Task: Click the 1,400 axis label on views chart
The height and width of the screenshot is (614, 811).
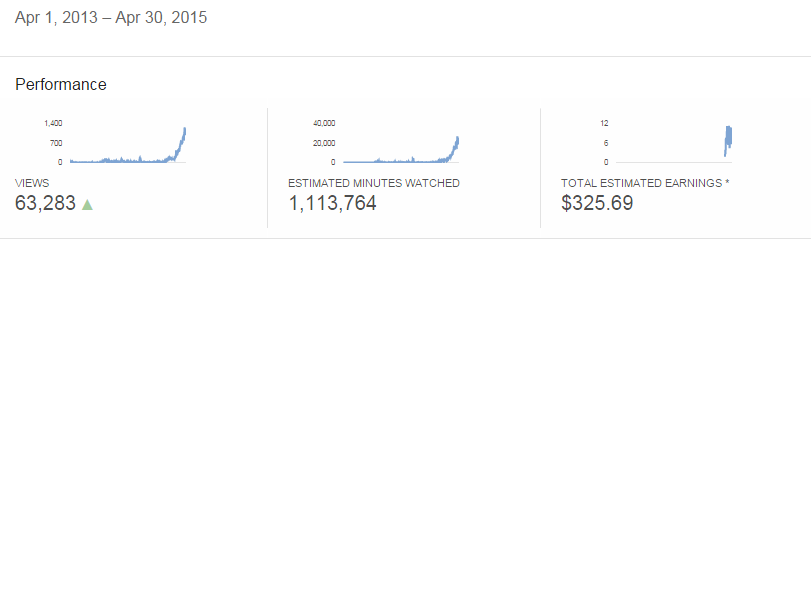Action: click(x=53, y=123)
